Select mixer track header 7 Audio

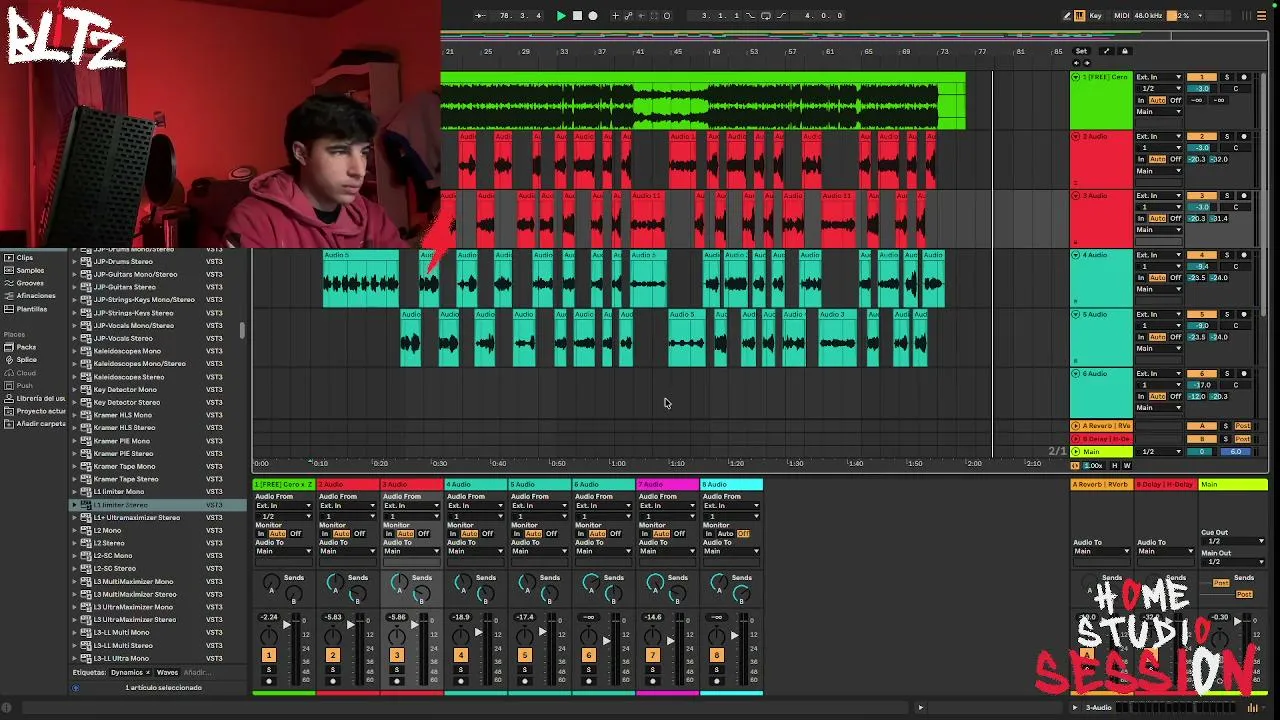(668, 485)
